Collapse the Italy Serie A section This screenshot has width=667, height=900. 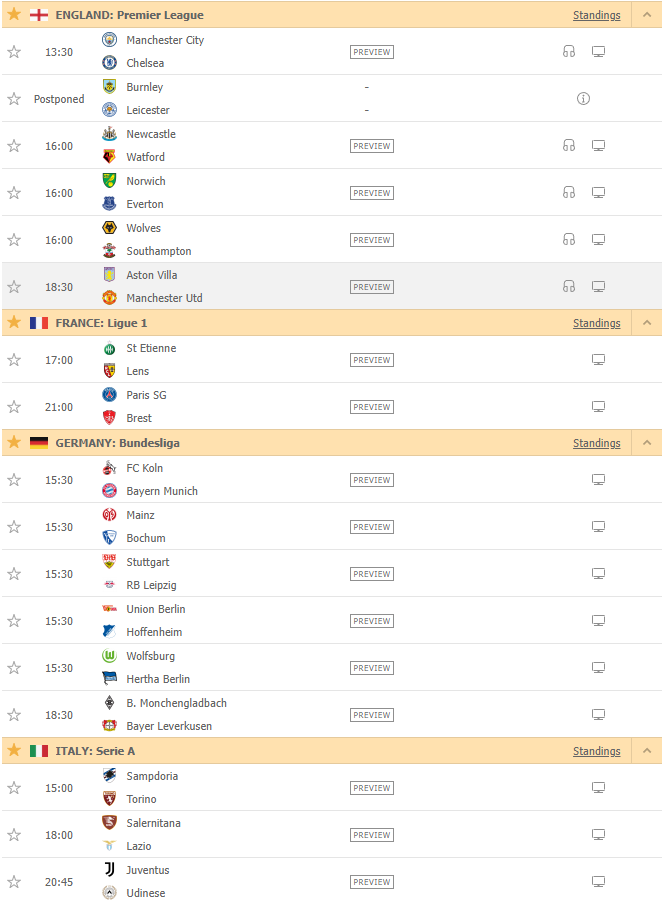[647, 751]
